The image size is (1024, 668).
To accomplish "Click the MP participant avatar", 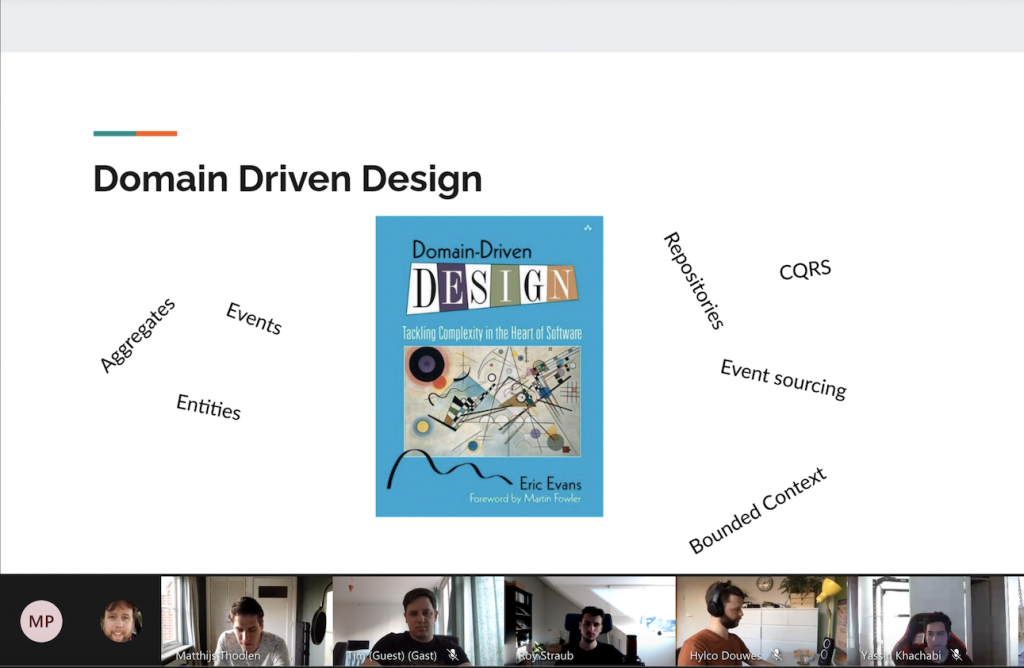I will click(x=41, y=621).
